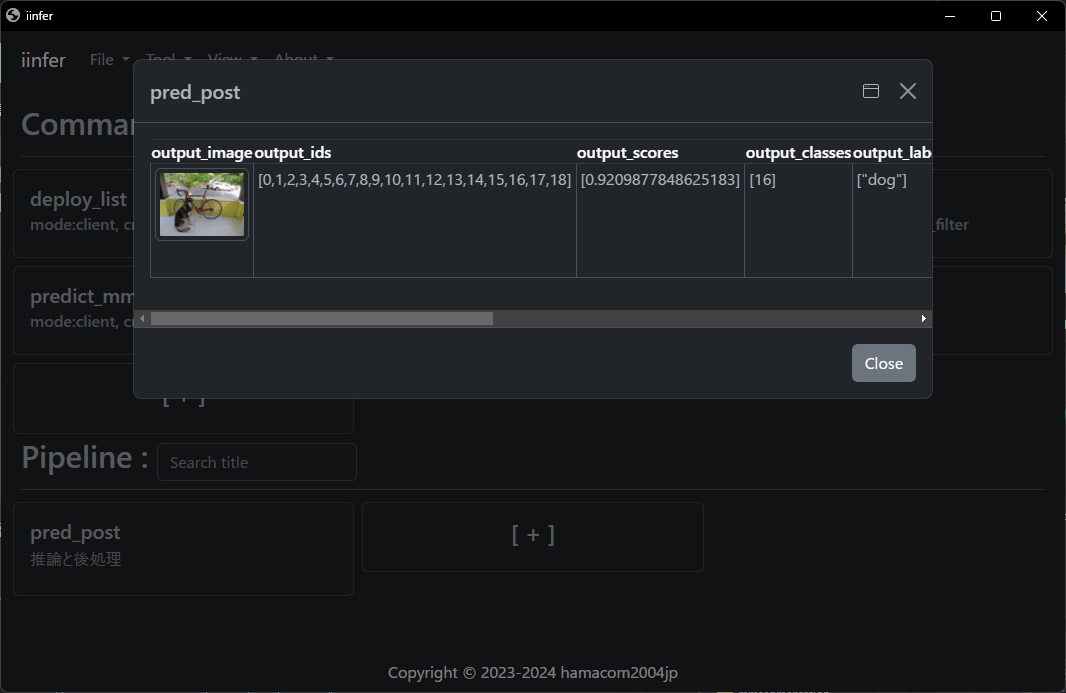The height and width of the screenshot is (693, 1066).
Task: Open the pred_post pipeline card
Action: point(183,548)
